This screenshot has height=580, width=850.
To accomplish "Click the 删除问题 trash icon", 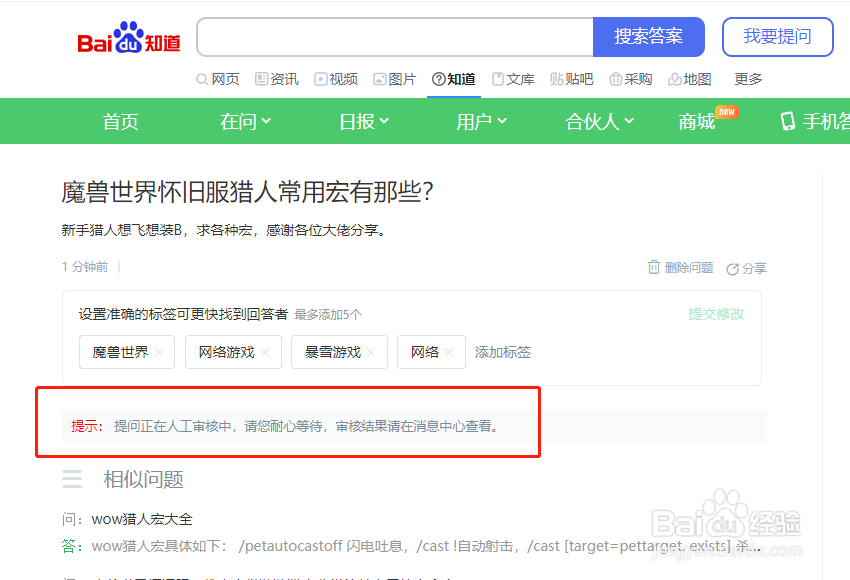I will coord(655,268).
